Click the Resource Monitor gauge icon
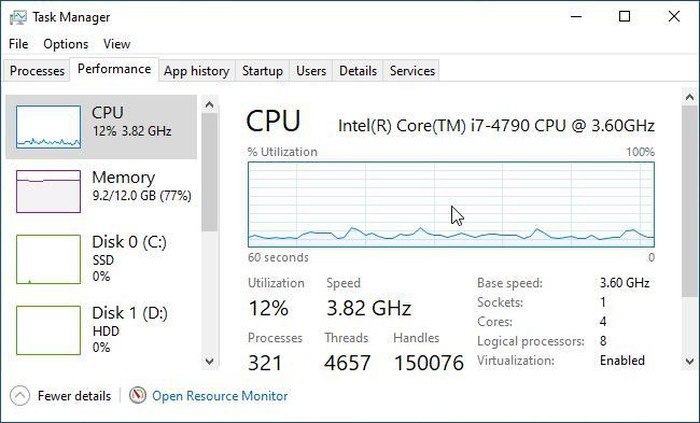This screenshot has height=423, width=700. (138, 395)
